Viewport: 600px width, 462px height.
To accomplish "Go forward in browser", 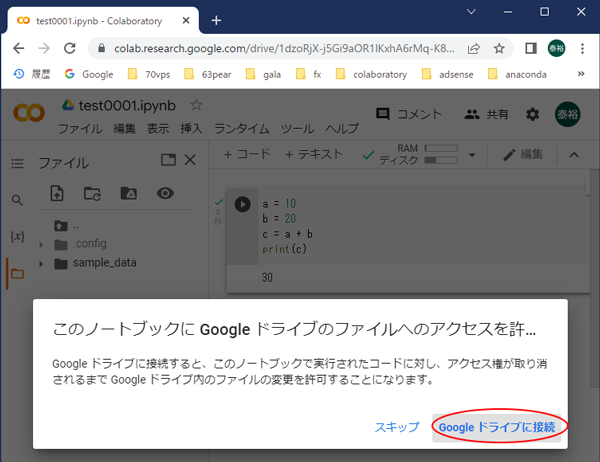I will click(x=44, y=49).
